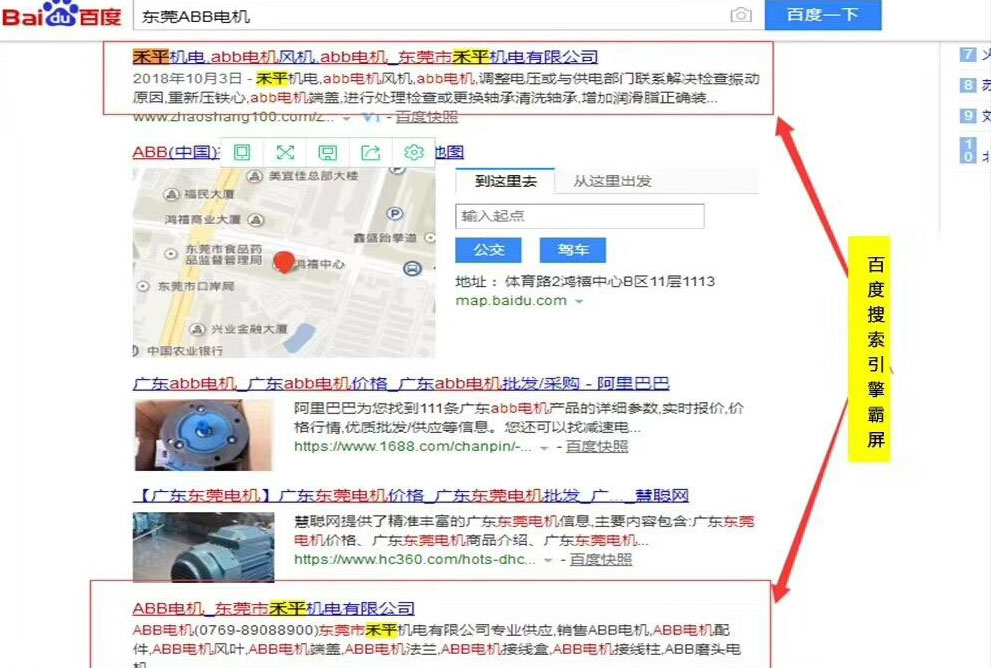Click the 驾车 driving button
This screenshot has height=668, width=991.
(x=573, y=249)
